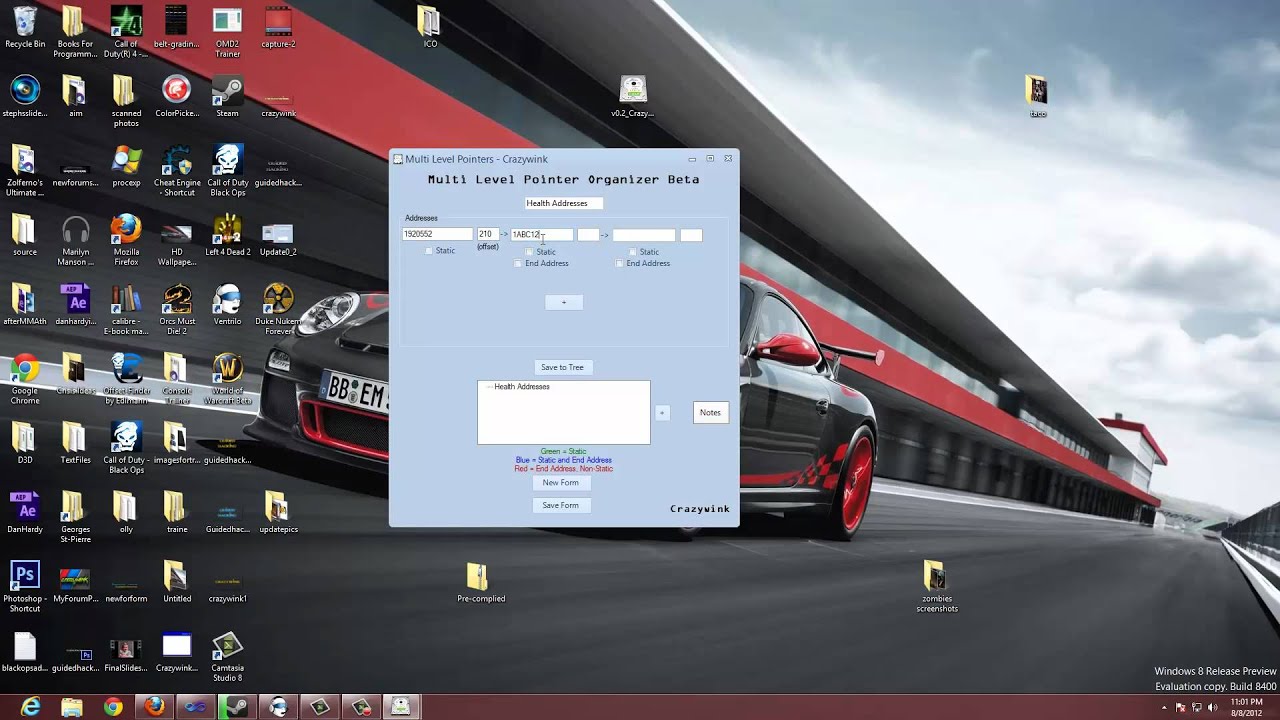The image size is (1280, 720).
Task: Open Camtasia Studio 8 desktop shortcut
Action: [x=227, y=656]
